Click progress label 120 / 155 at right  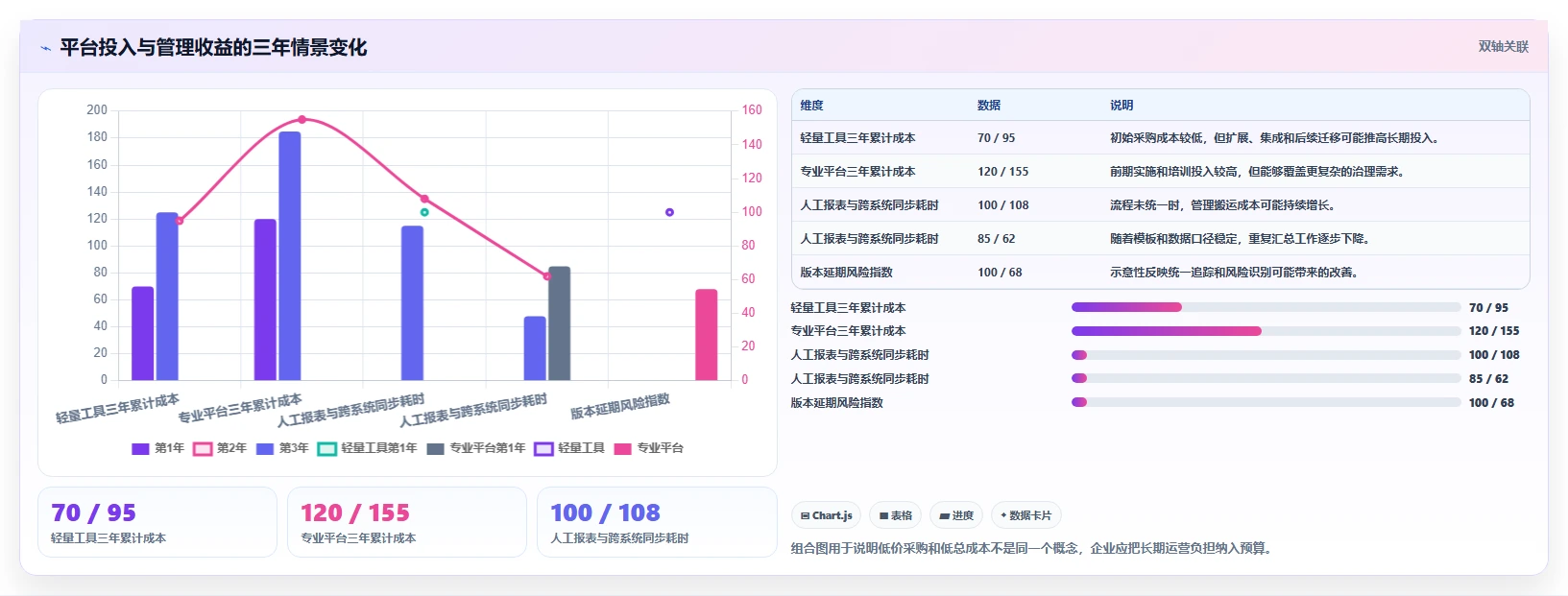click(x=1494, y=331)
